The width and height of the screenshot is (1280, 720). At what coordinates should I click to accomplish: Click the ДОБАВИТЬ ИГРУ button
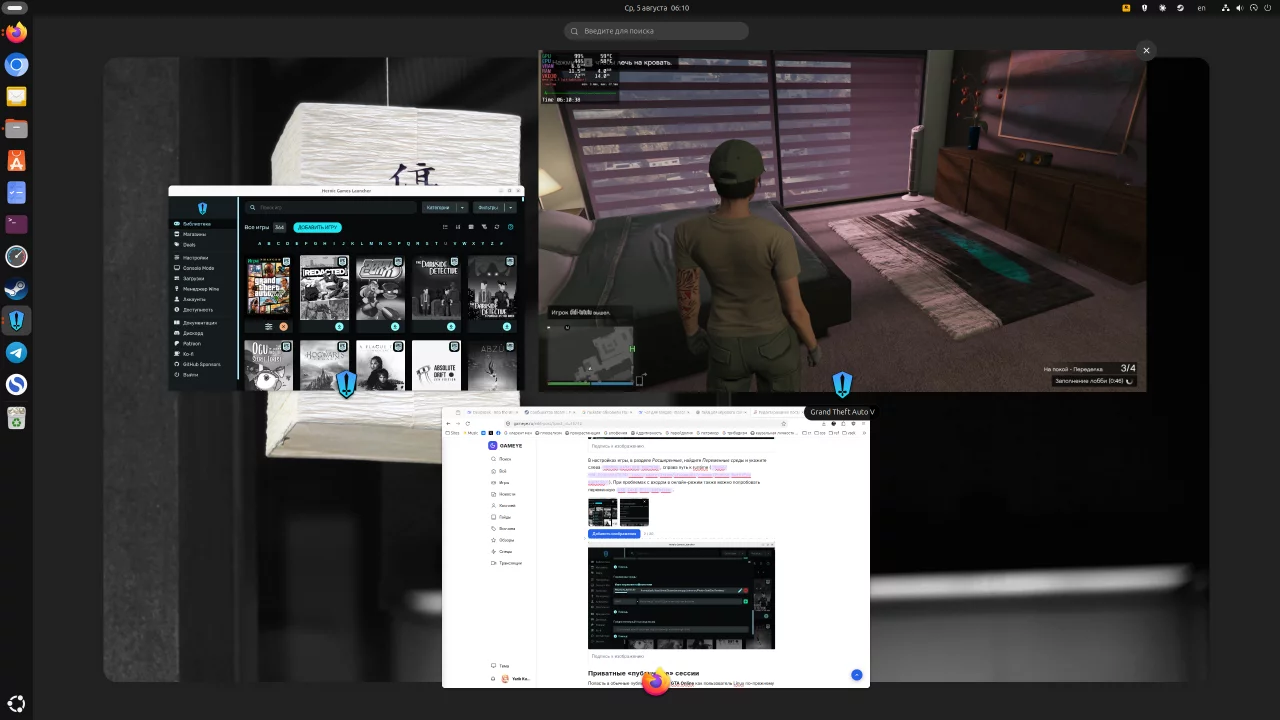[x=317, y=227]
